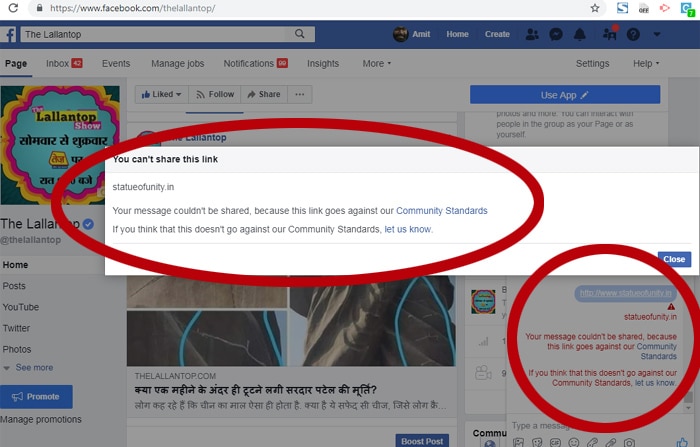
Task: Open Friend Requests icon
Action: 532,34
